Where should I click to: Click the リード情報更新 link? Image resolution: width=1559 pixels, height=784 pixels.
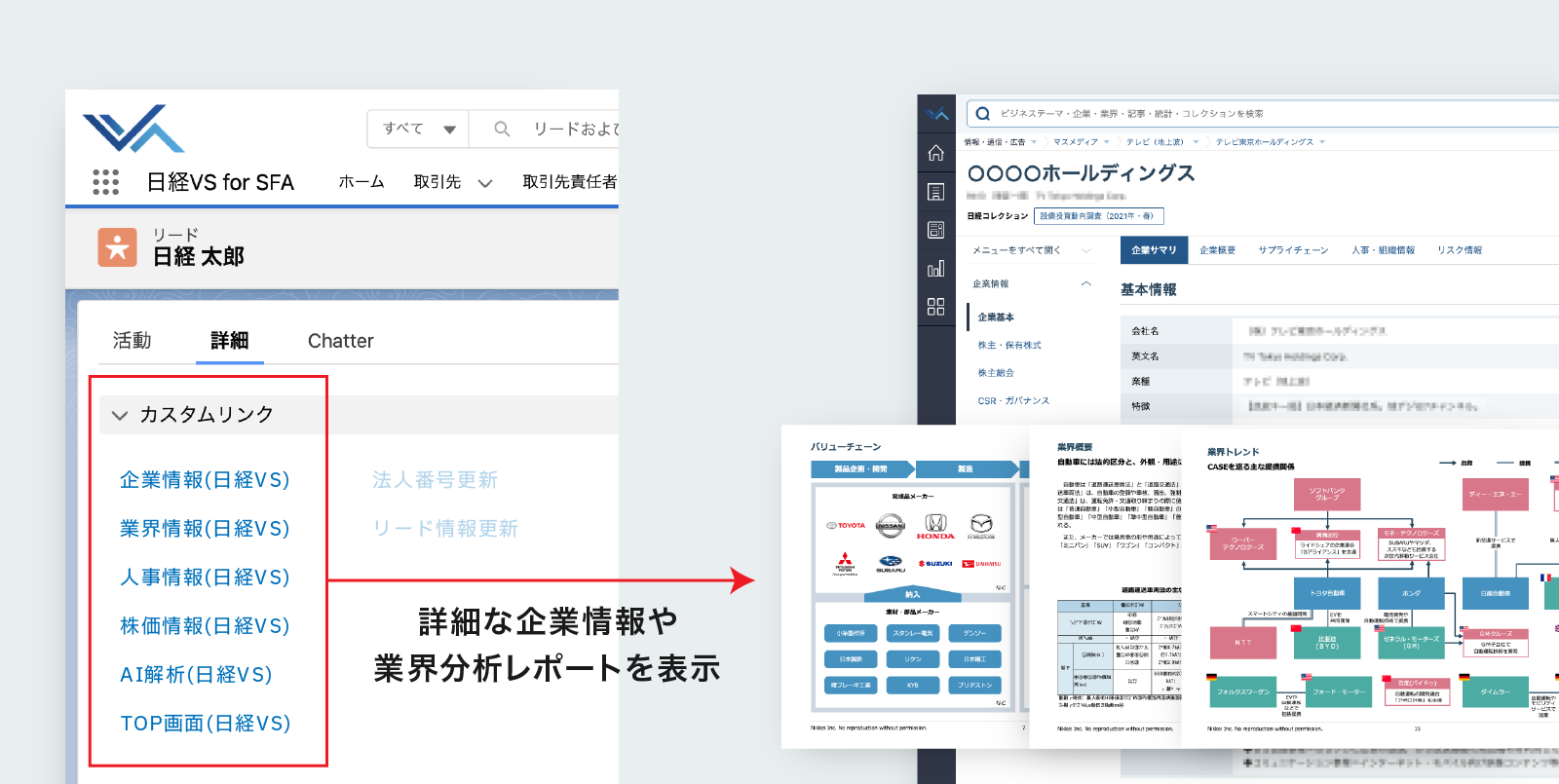pos(445,529)
